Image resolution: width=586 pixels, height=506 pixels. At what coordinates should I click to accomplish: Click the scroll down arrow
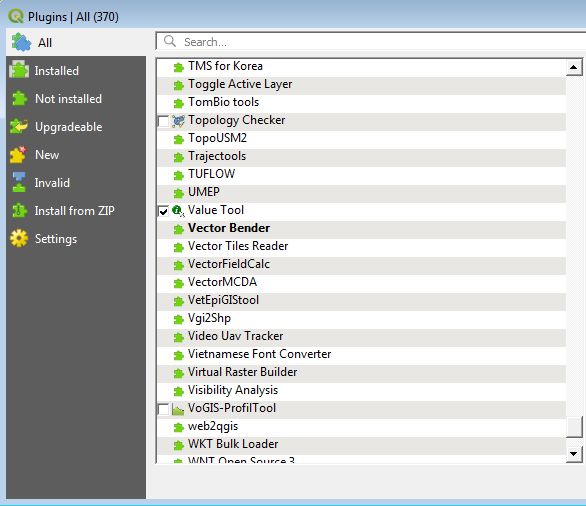pyautogui.click(x=574, y=454)
